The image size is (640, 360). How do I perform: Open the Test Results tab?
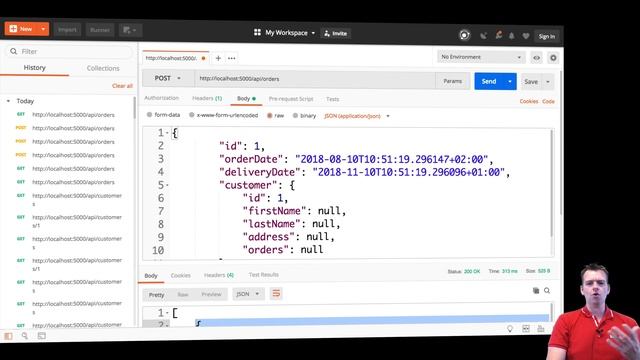click(x=264, y=275)
